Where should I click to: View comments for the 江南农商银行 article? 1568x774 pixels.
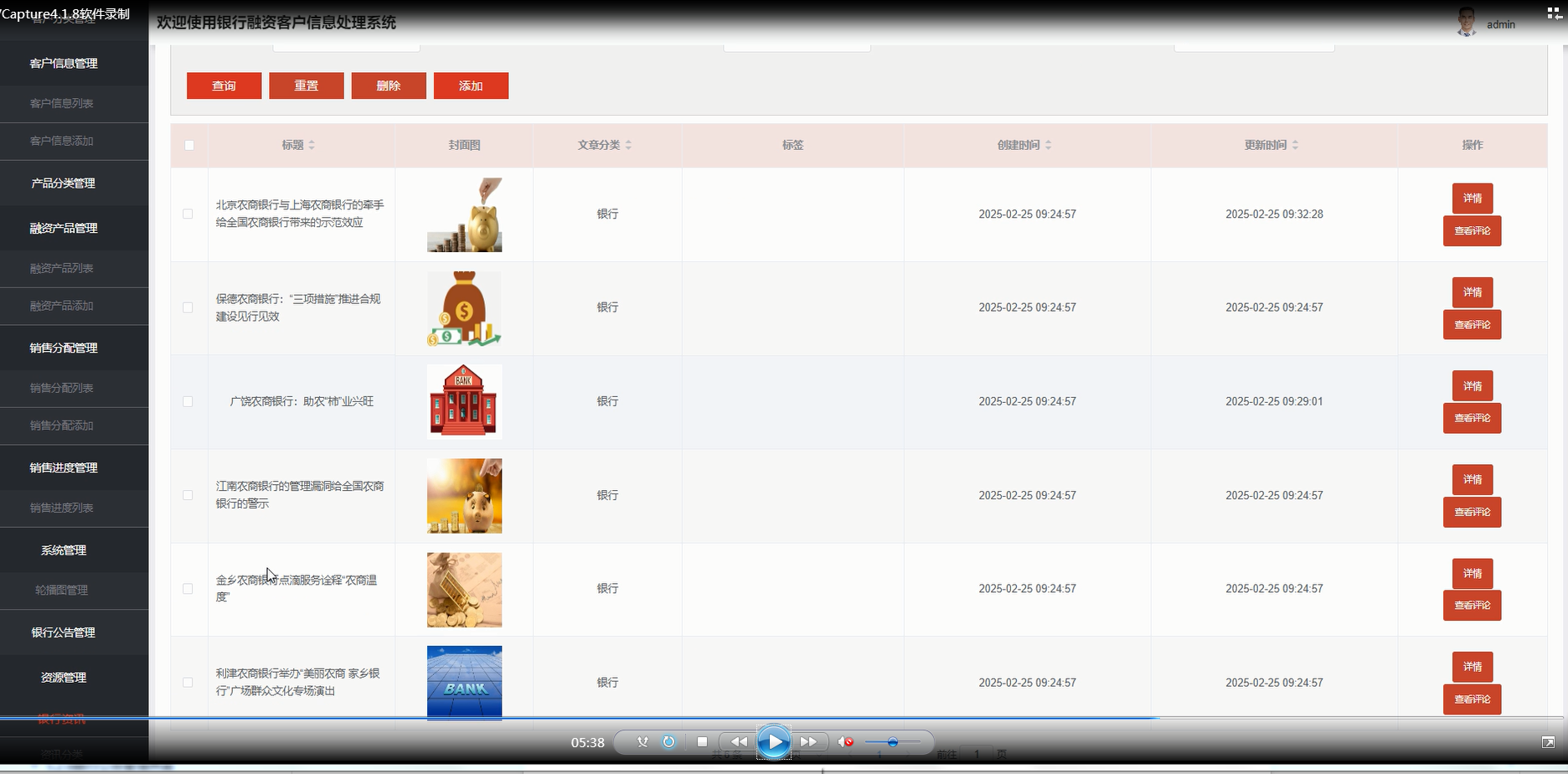1473,512
